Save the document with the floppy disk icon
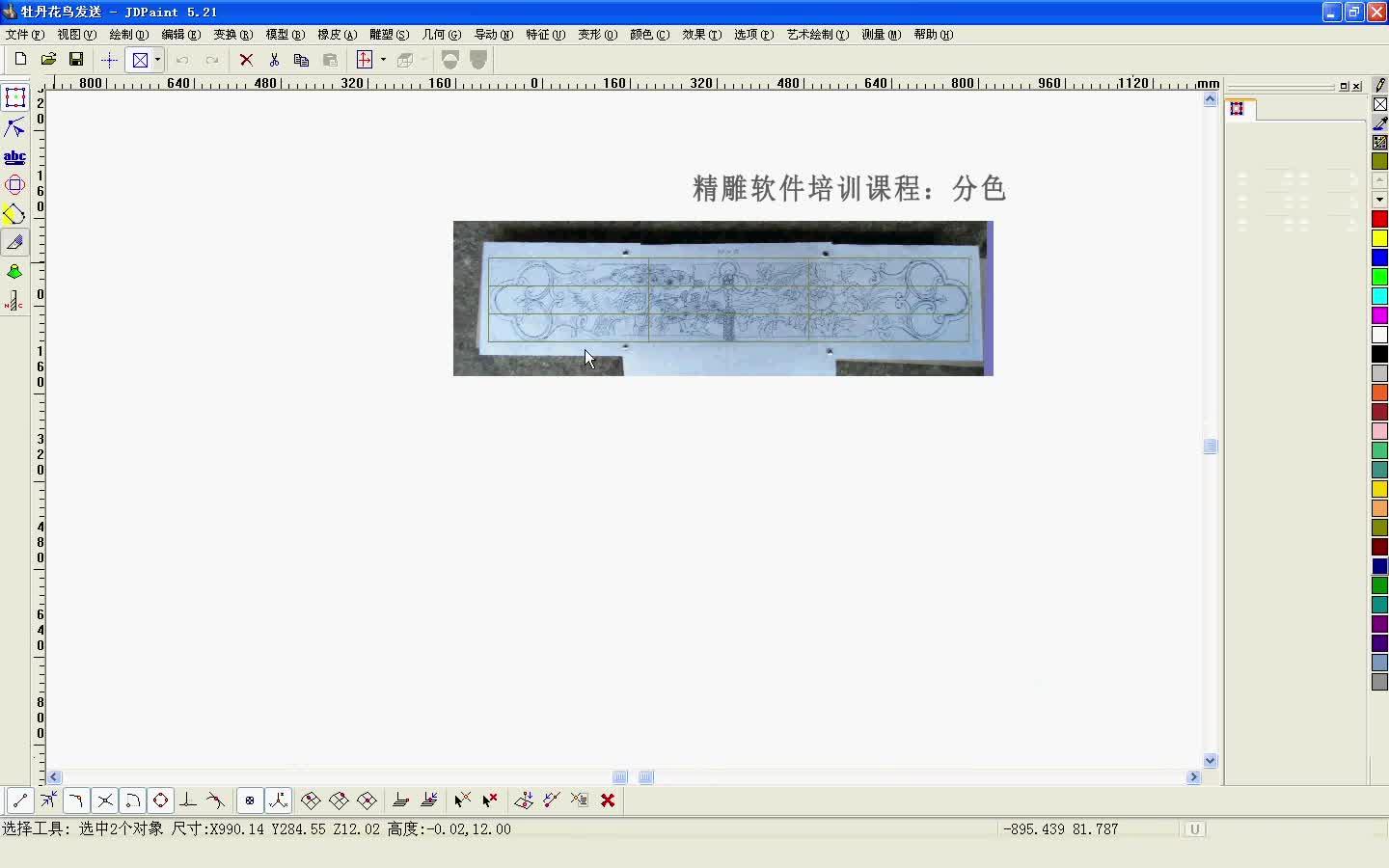Viewport: 1389px width, 868px height. click(76, 60)
